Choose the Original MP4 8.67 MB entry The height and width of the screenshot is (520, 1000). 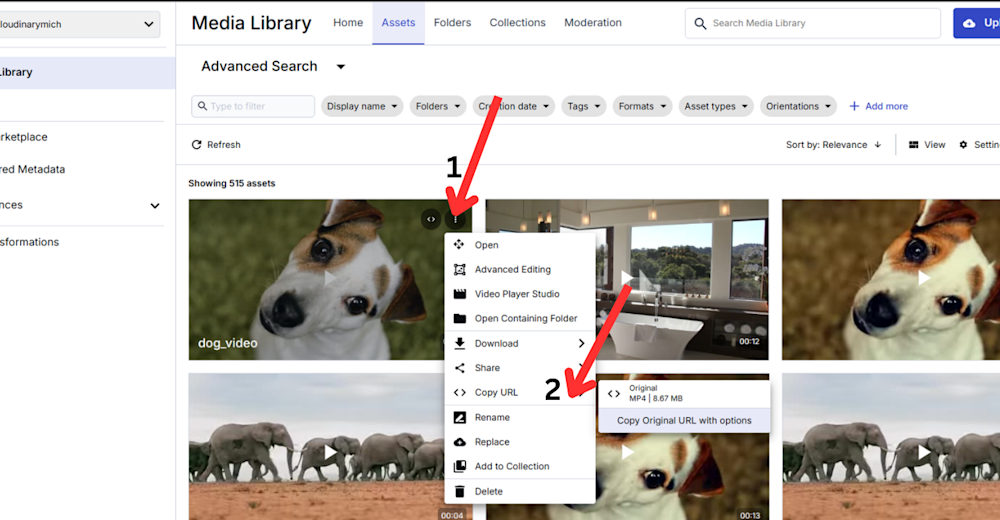(x=684, y=394)
